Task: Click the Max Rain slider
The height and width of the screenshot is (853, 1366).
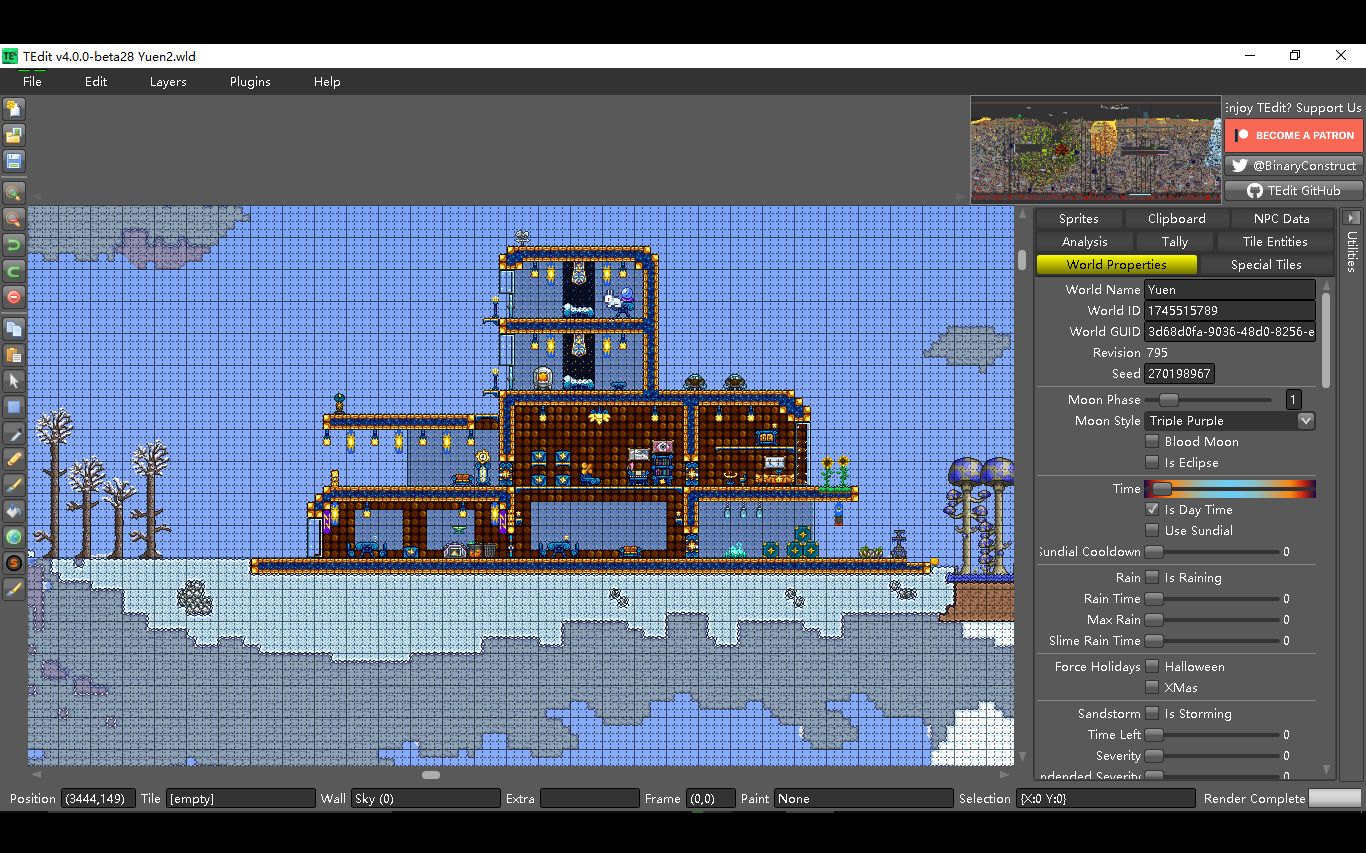Action: point(1213,619)
